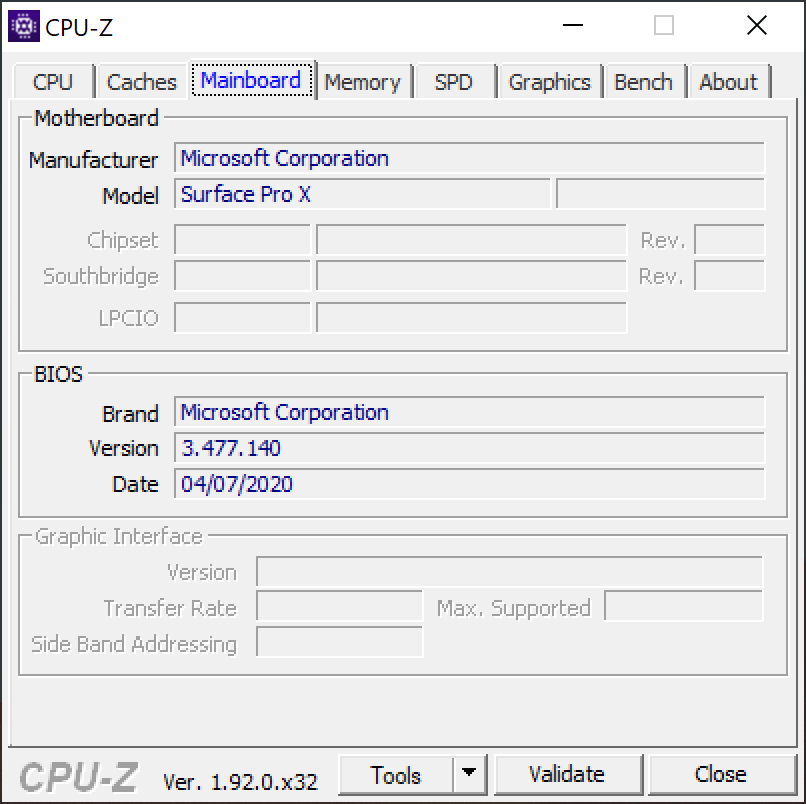806x804 pixels.
Task: Click the Tools button
Action: [396, 775]
